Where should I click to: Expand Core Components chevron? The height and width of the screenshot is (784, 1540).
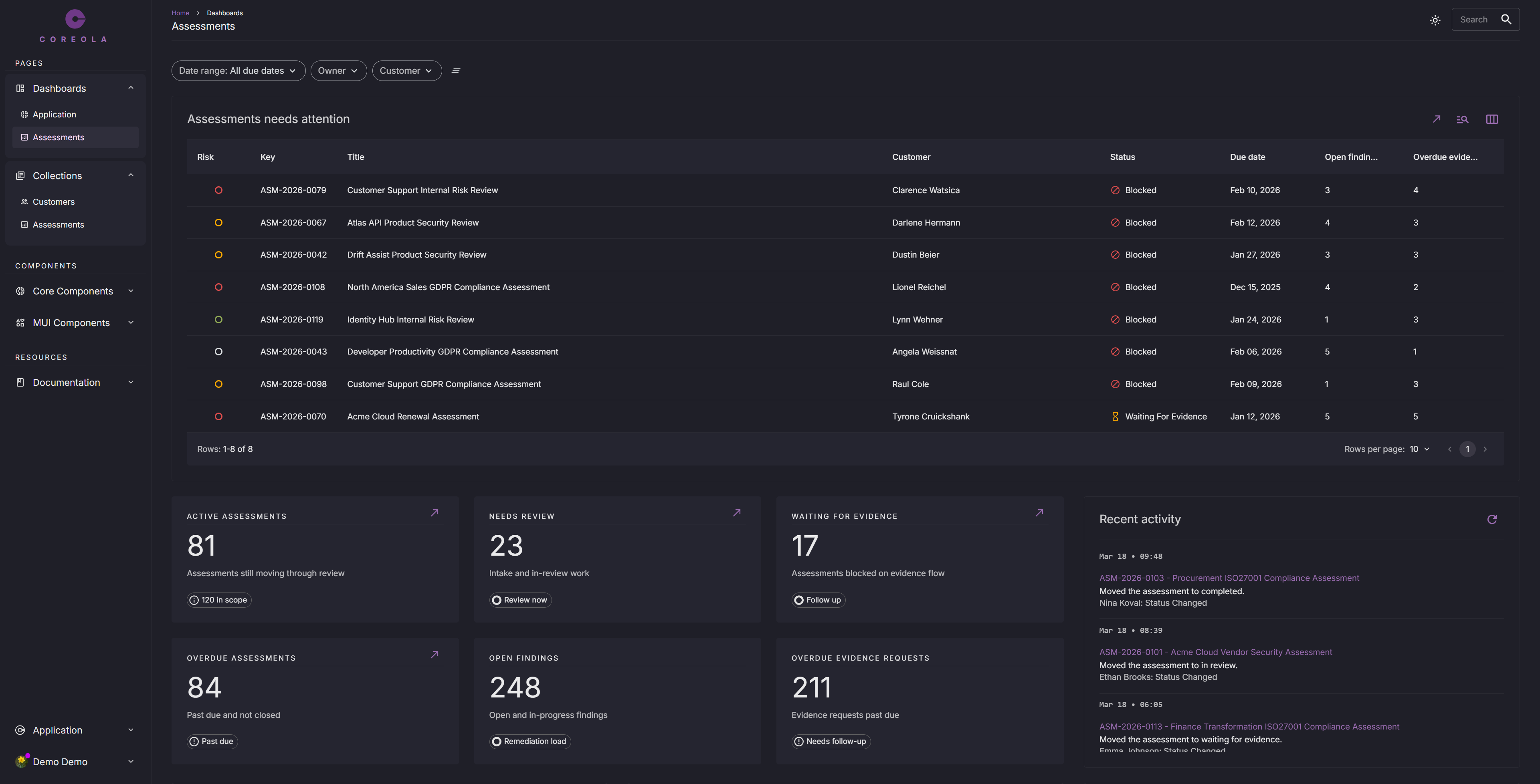[131, 291]
